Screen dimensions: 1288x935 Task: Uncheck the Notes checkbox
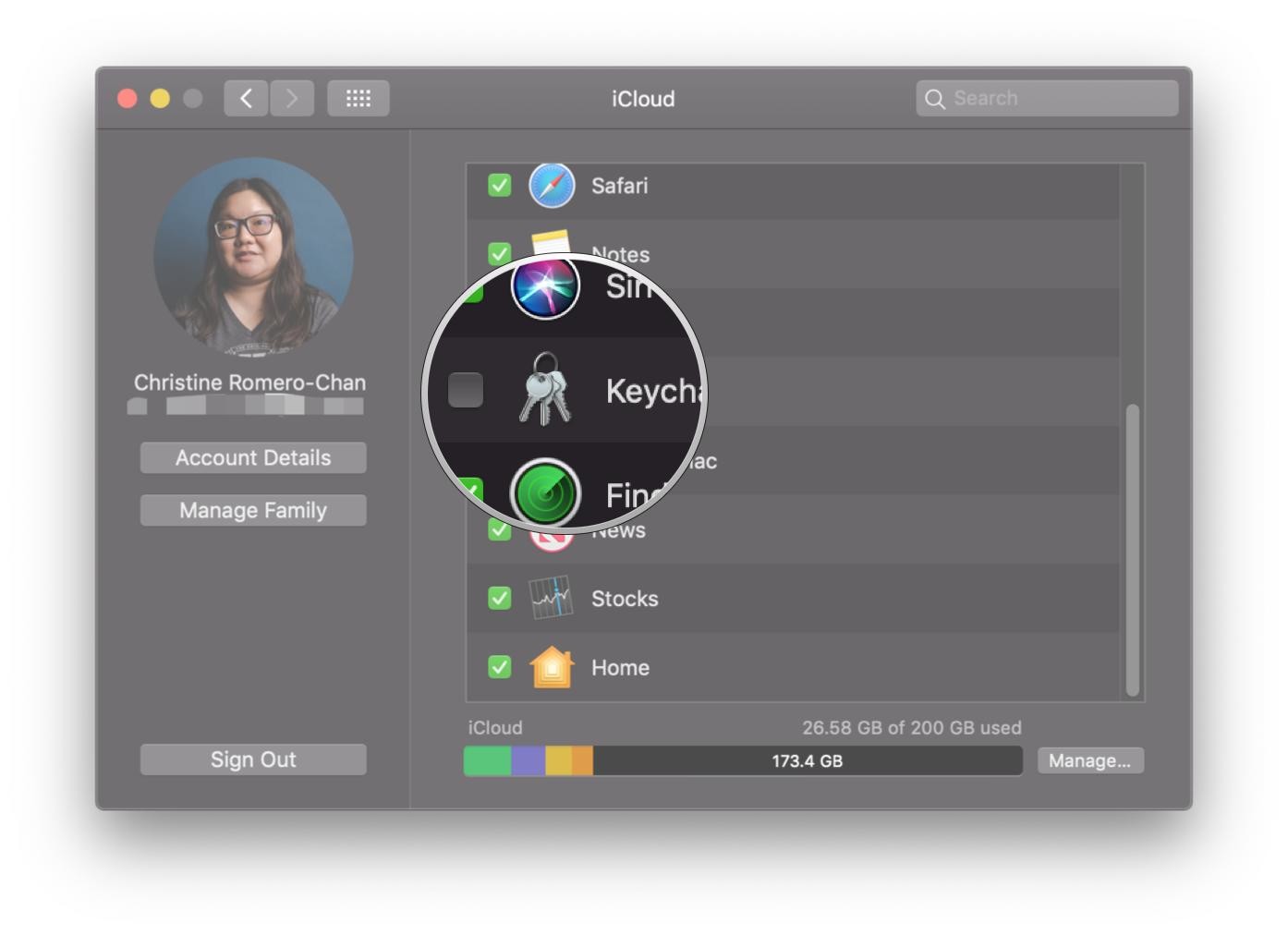(x=499, y=252)
